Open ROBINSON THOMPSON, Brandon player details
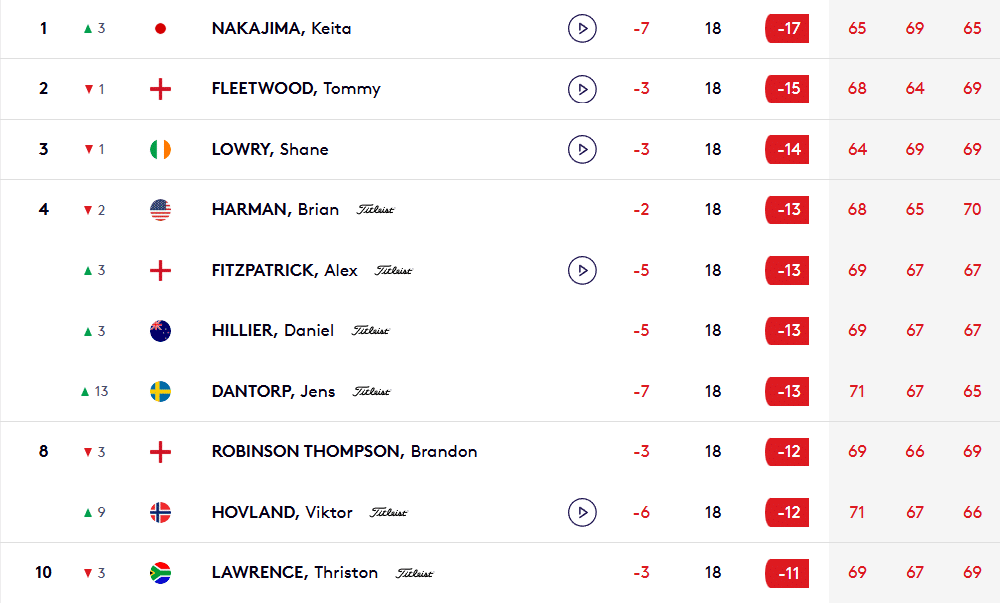Viewport: 1000px width, 603px height. pyautogui.click(x=344, y=452)
